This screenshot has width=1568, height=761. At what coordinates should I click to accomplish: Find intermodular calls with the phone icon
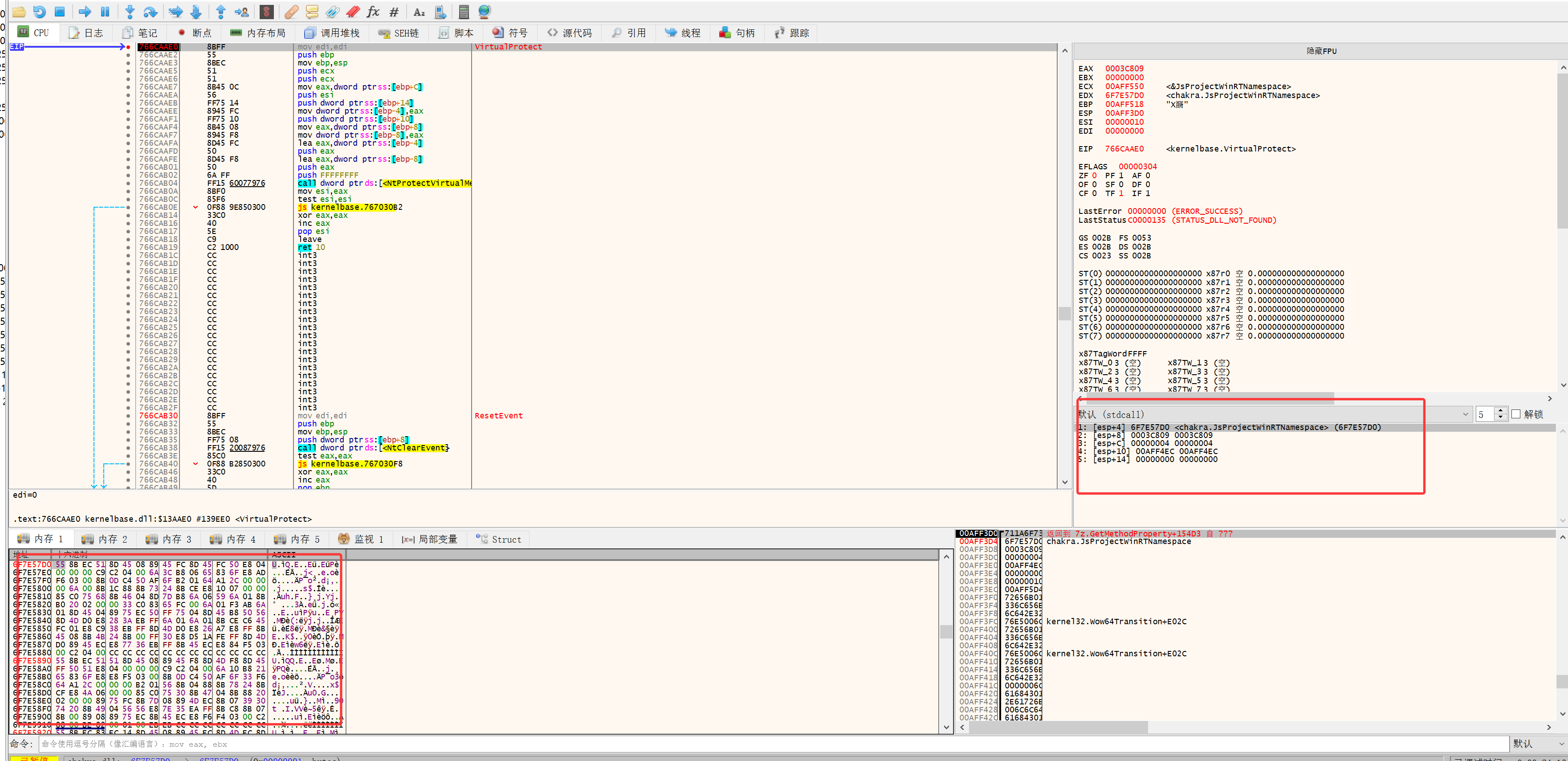click(441, 12)
